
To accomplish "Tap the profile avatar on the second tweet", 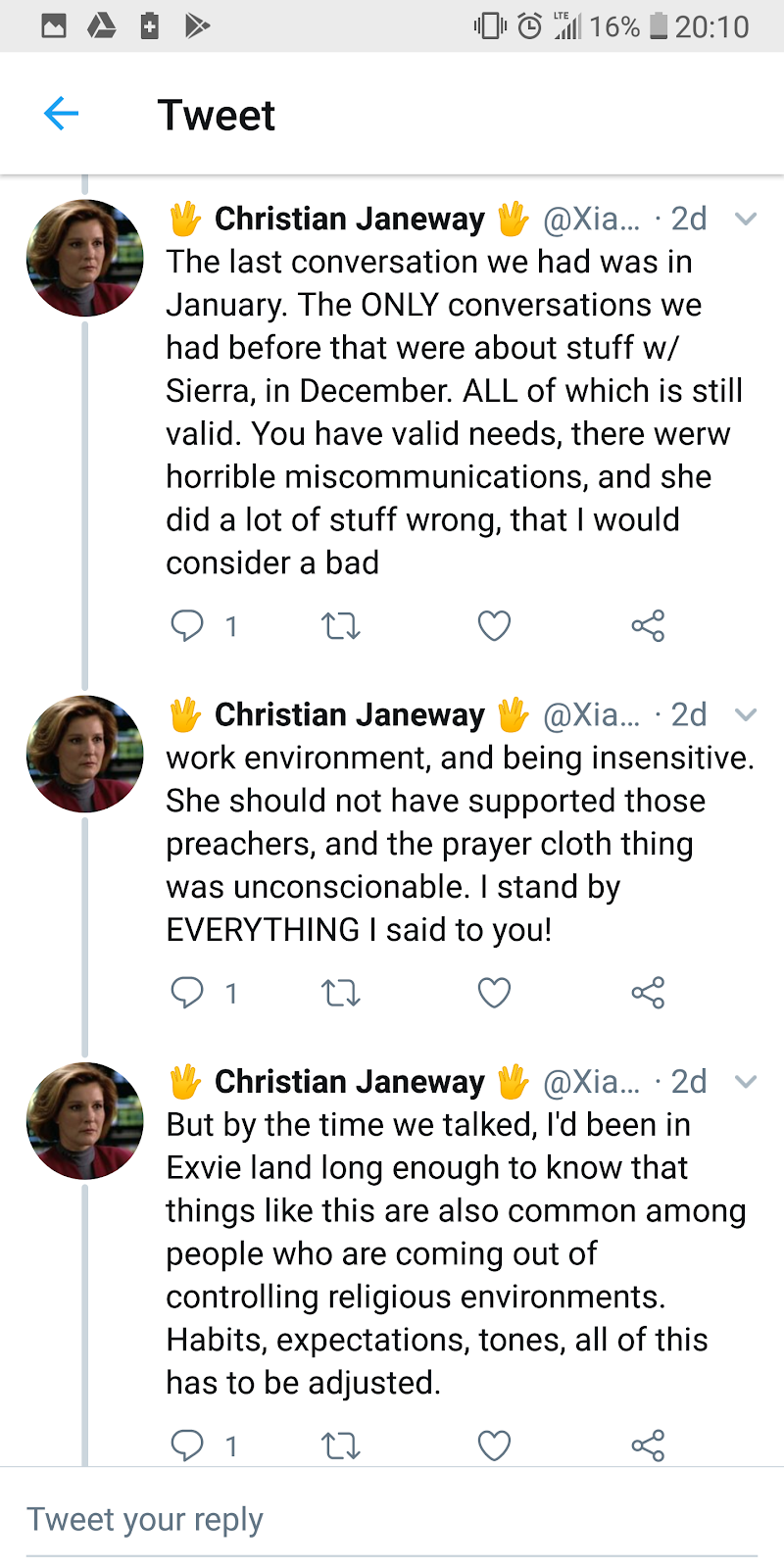I will [x=85, y=754].
